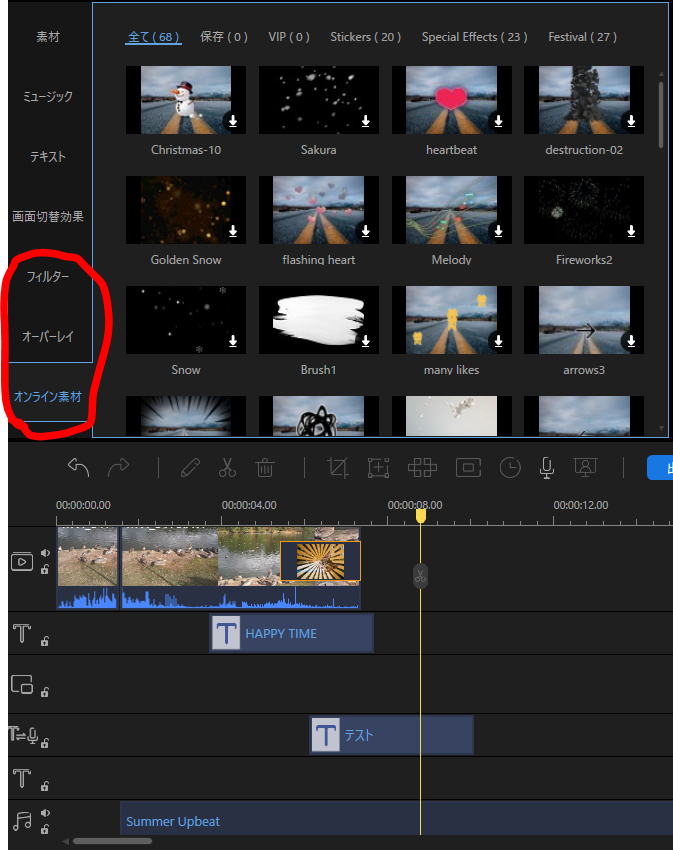Viewport: 673px width, 850px height.
Task: Click the undo arrow in the toolbar
Action: [79, 467]
